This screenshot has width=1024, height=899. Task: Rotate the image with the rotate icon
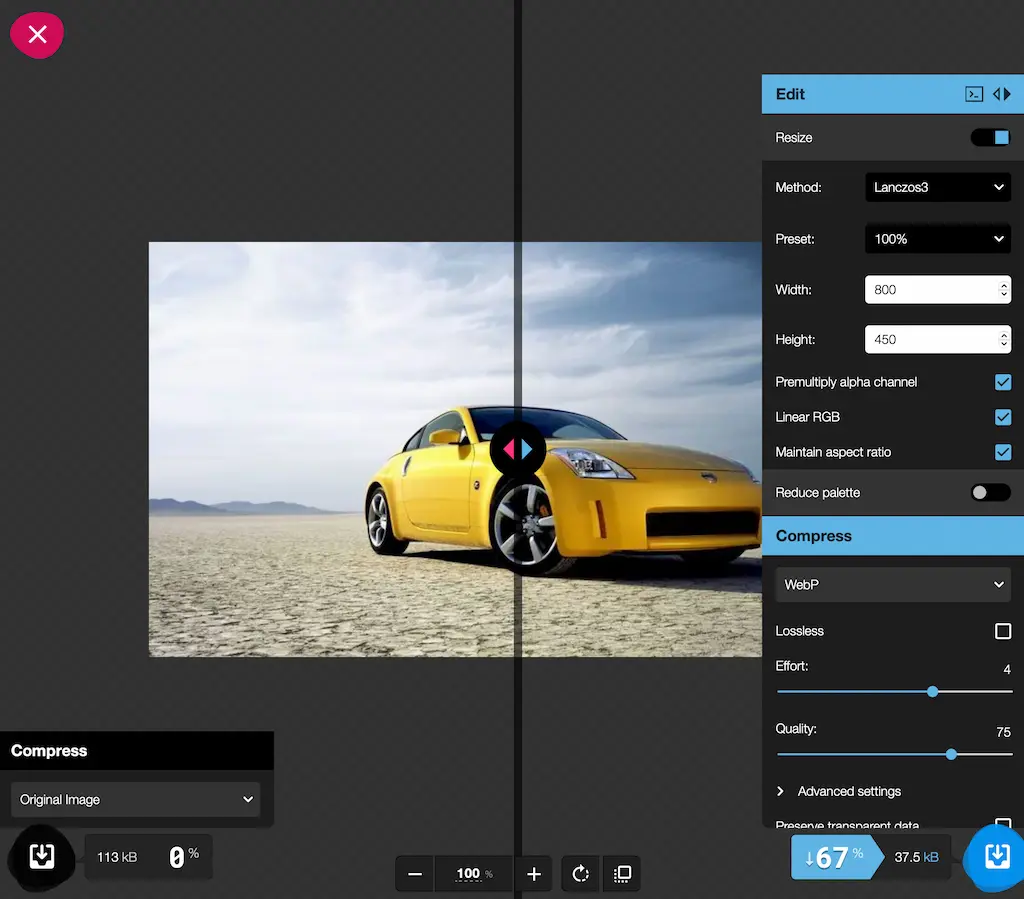(580, 874)
